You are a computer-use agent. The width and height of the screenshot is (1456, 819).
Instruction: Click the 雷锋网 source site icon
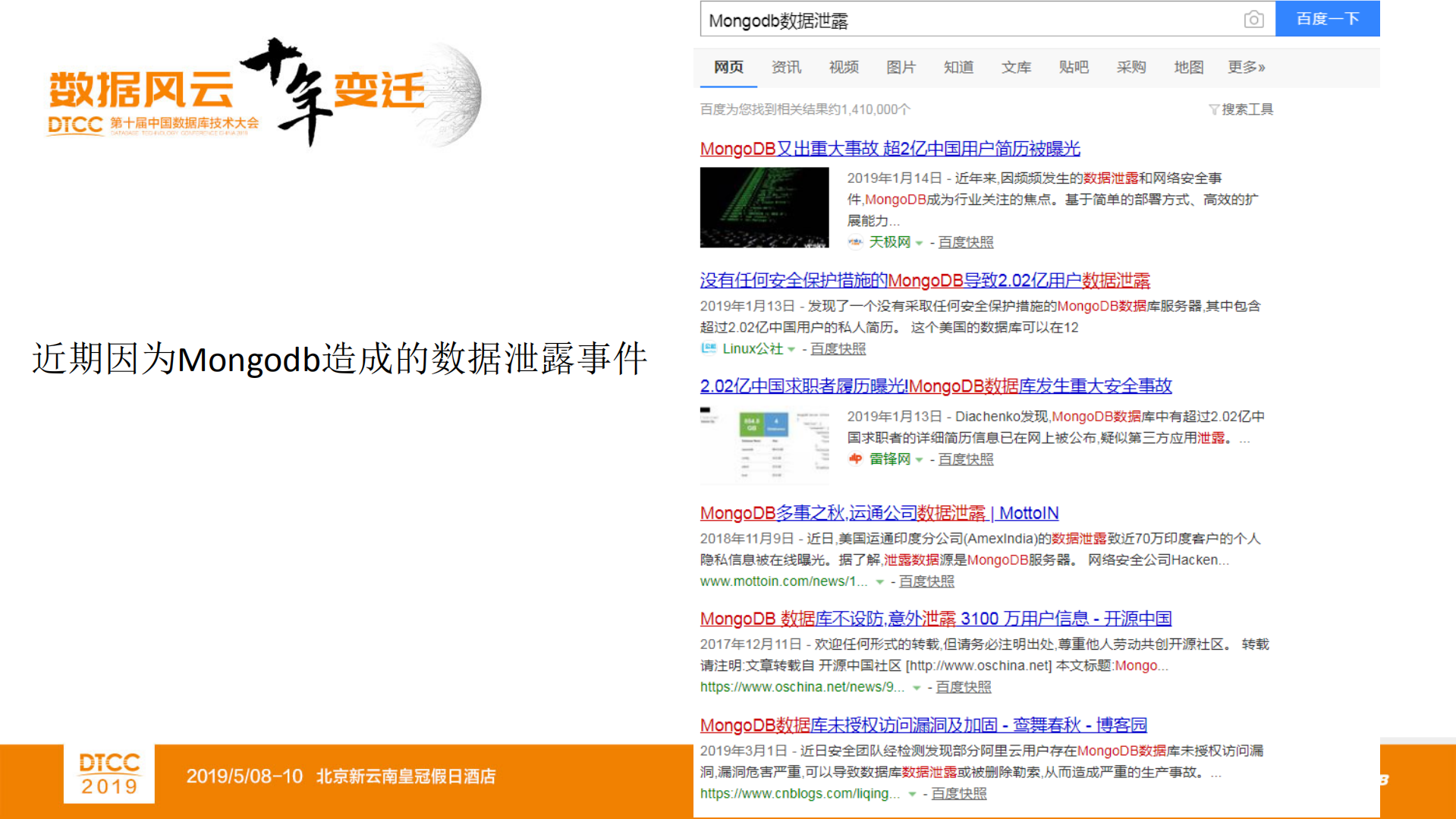pos(857,459)
